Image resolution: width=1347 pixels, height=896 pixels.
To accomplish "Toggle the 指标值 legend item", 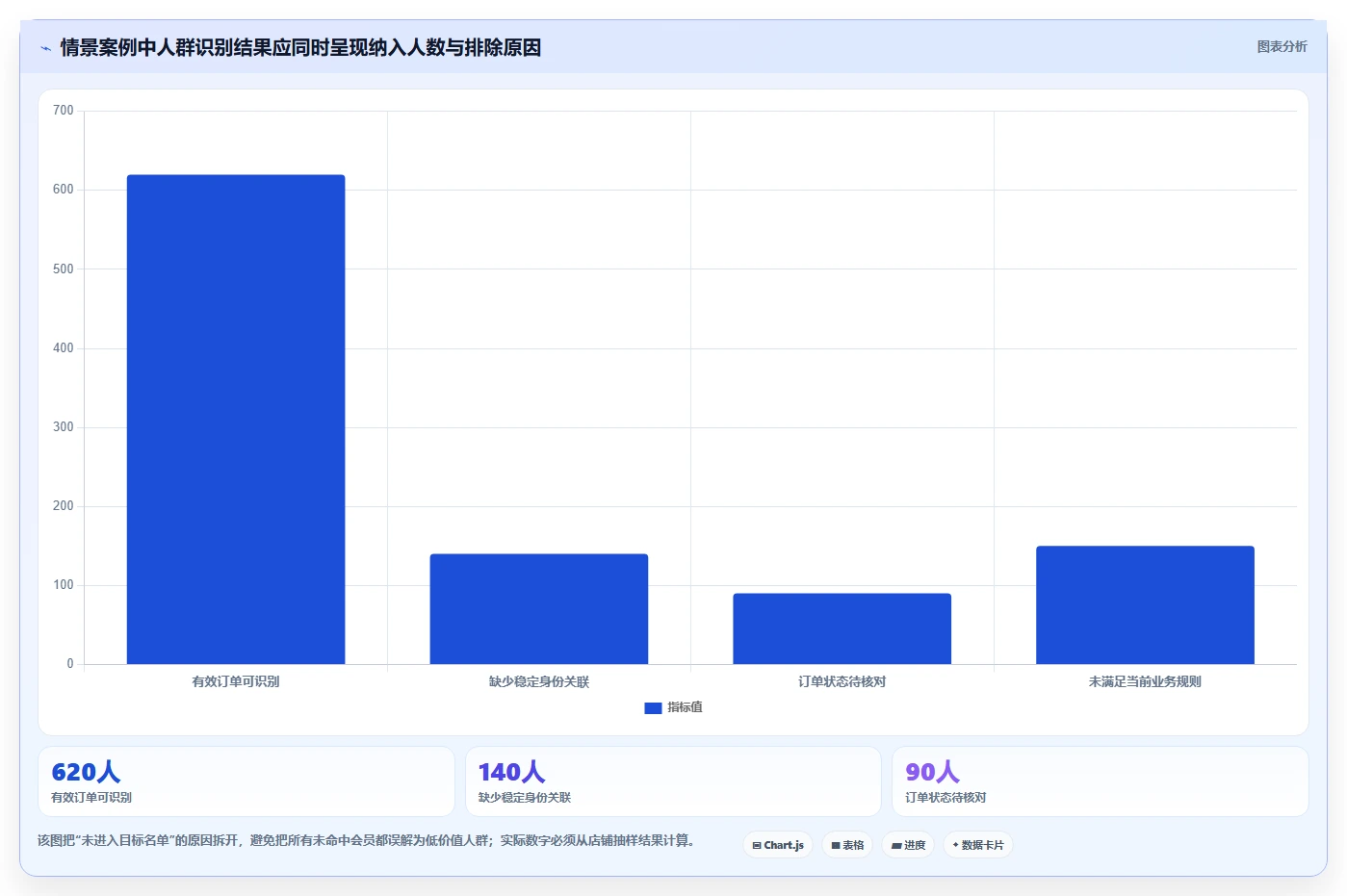I will 673,707.
